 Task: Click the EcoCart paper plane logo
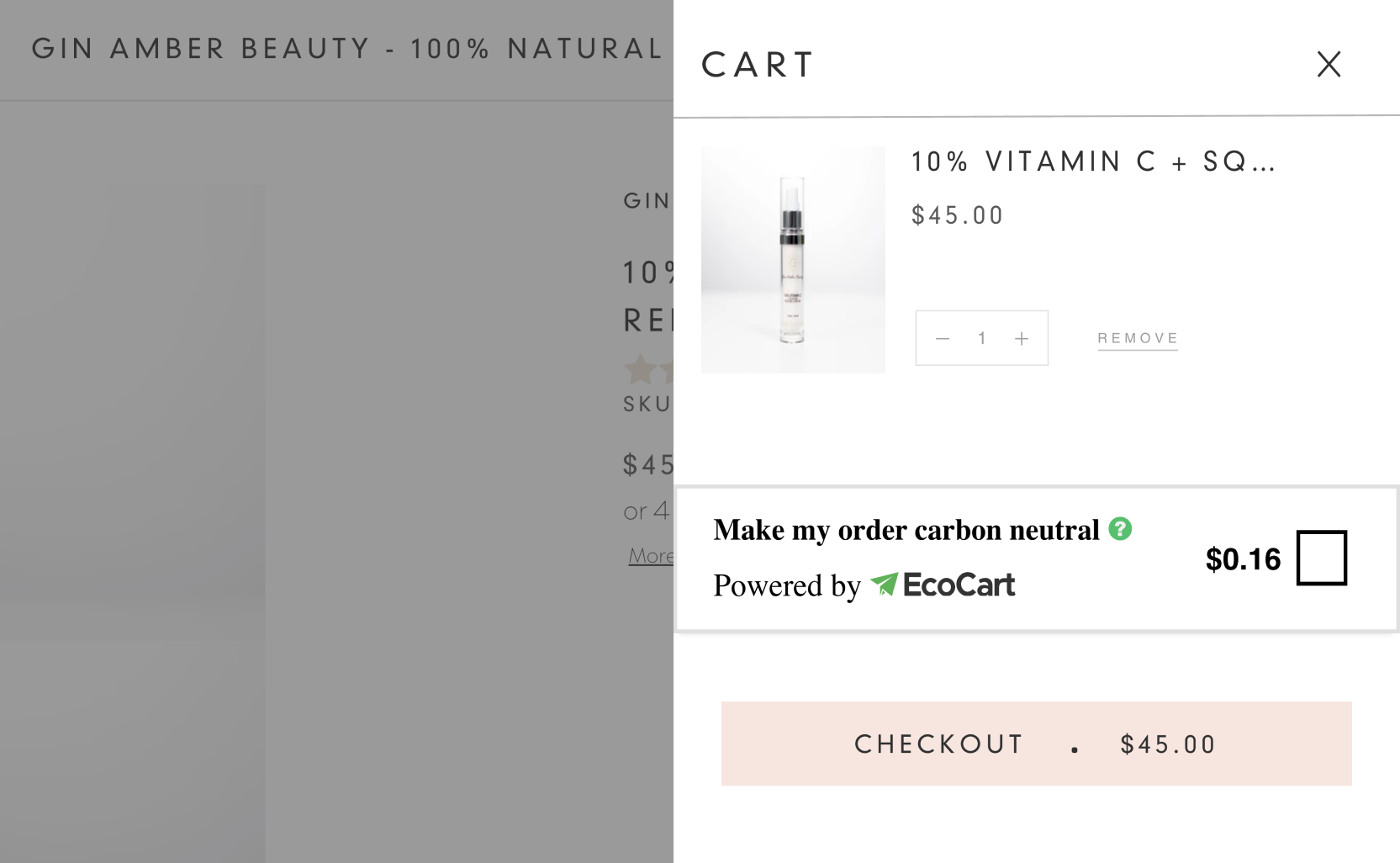click(x=884, y=584)
